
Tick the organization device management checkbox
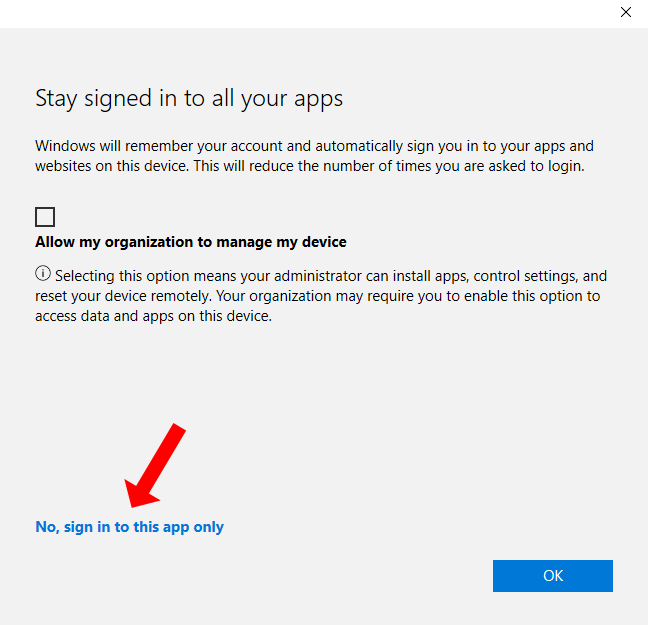(x=45, y=217)
